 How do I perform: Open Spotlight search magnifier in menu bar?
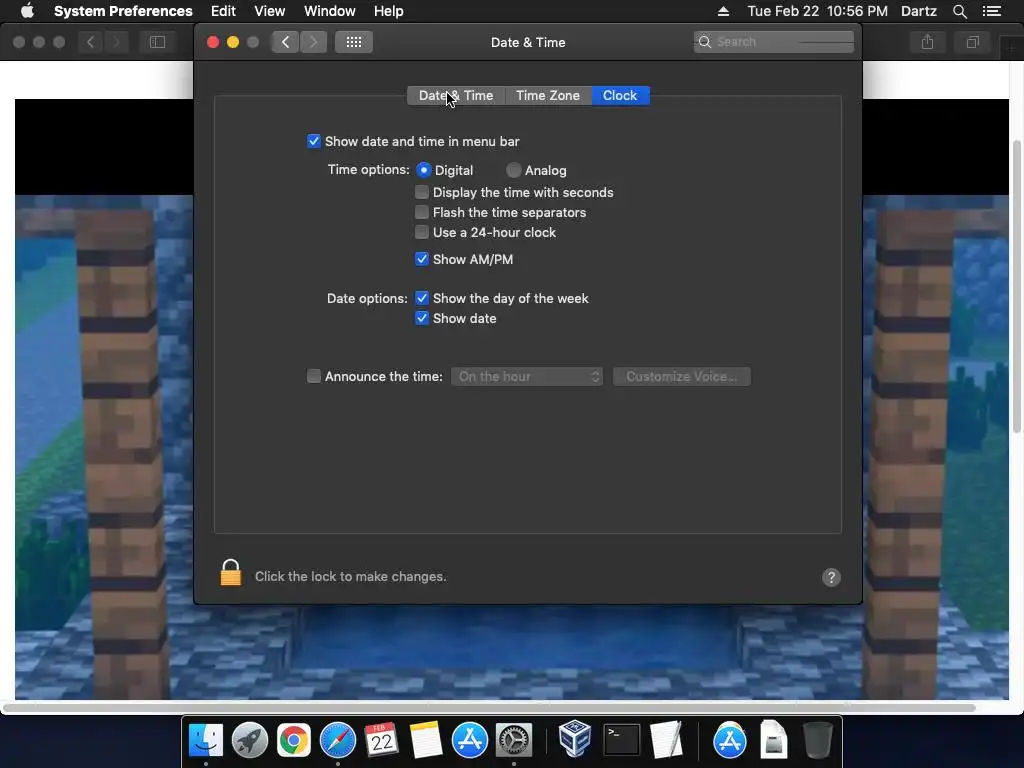(959, 11)
